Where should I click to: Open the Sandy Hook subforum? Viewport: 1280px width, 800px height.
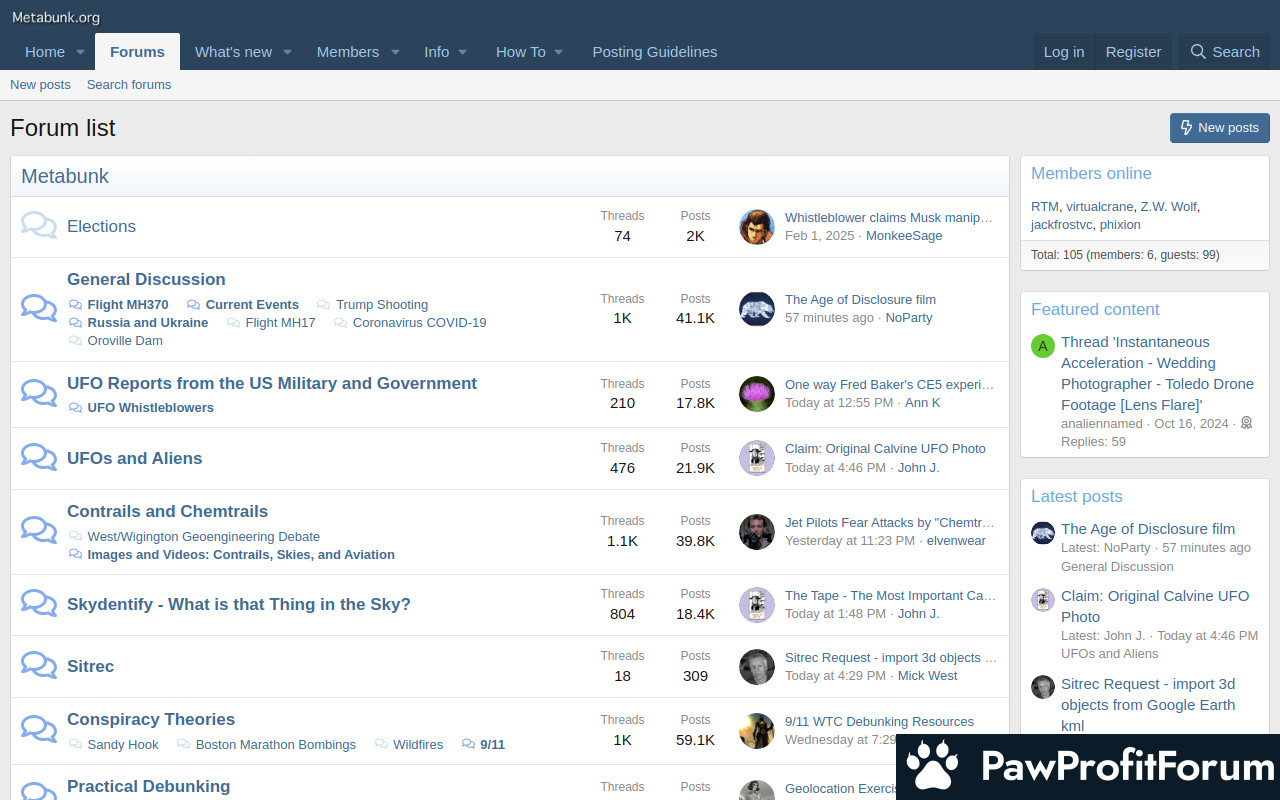pos(123,745)
